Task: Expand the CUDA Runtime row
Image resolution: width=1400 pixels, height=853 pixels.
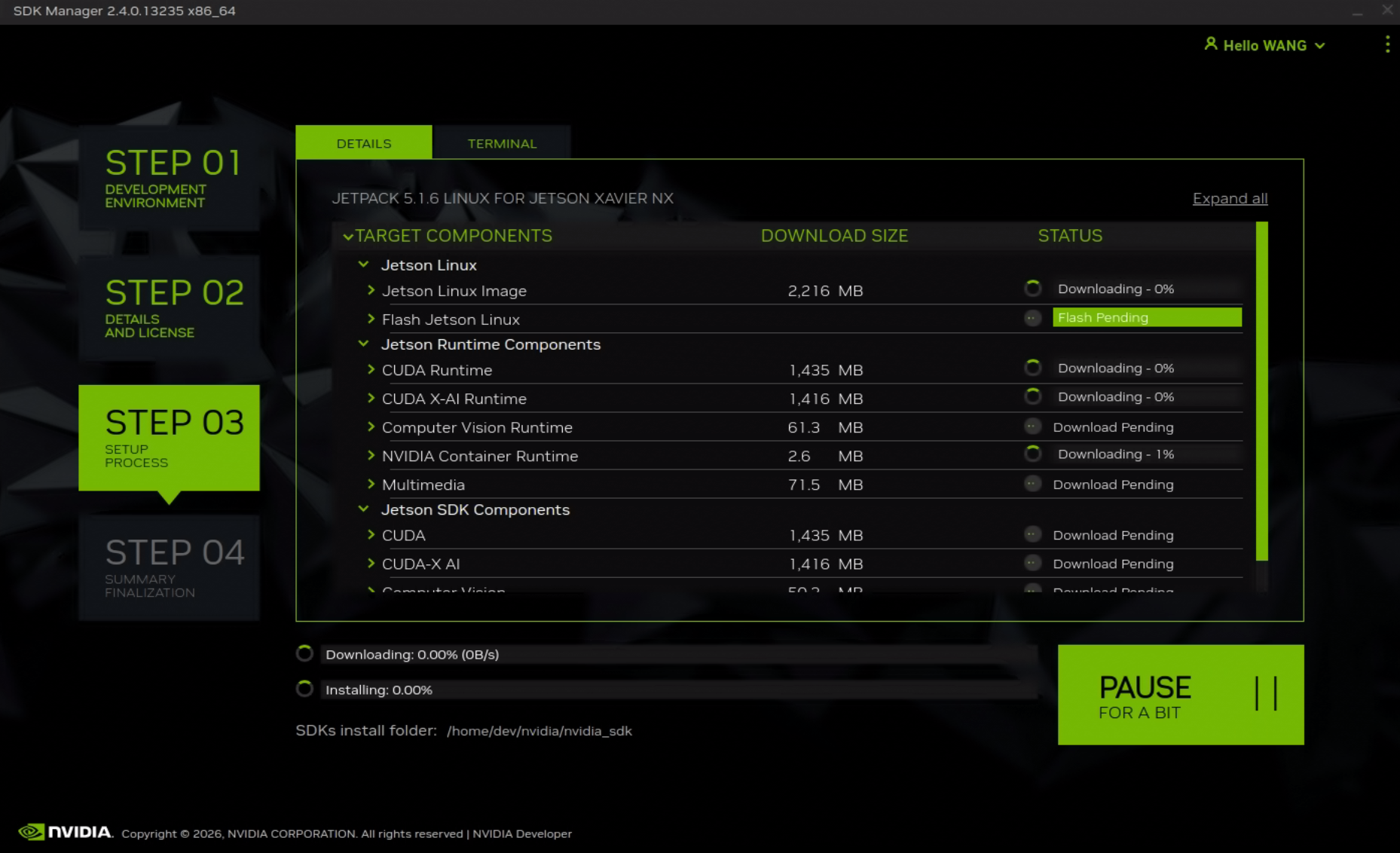Action: [x=371, y=369]
